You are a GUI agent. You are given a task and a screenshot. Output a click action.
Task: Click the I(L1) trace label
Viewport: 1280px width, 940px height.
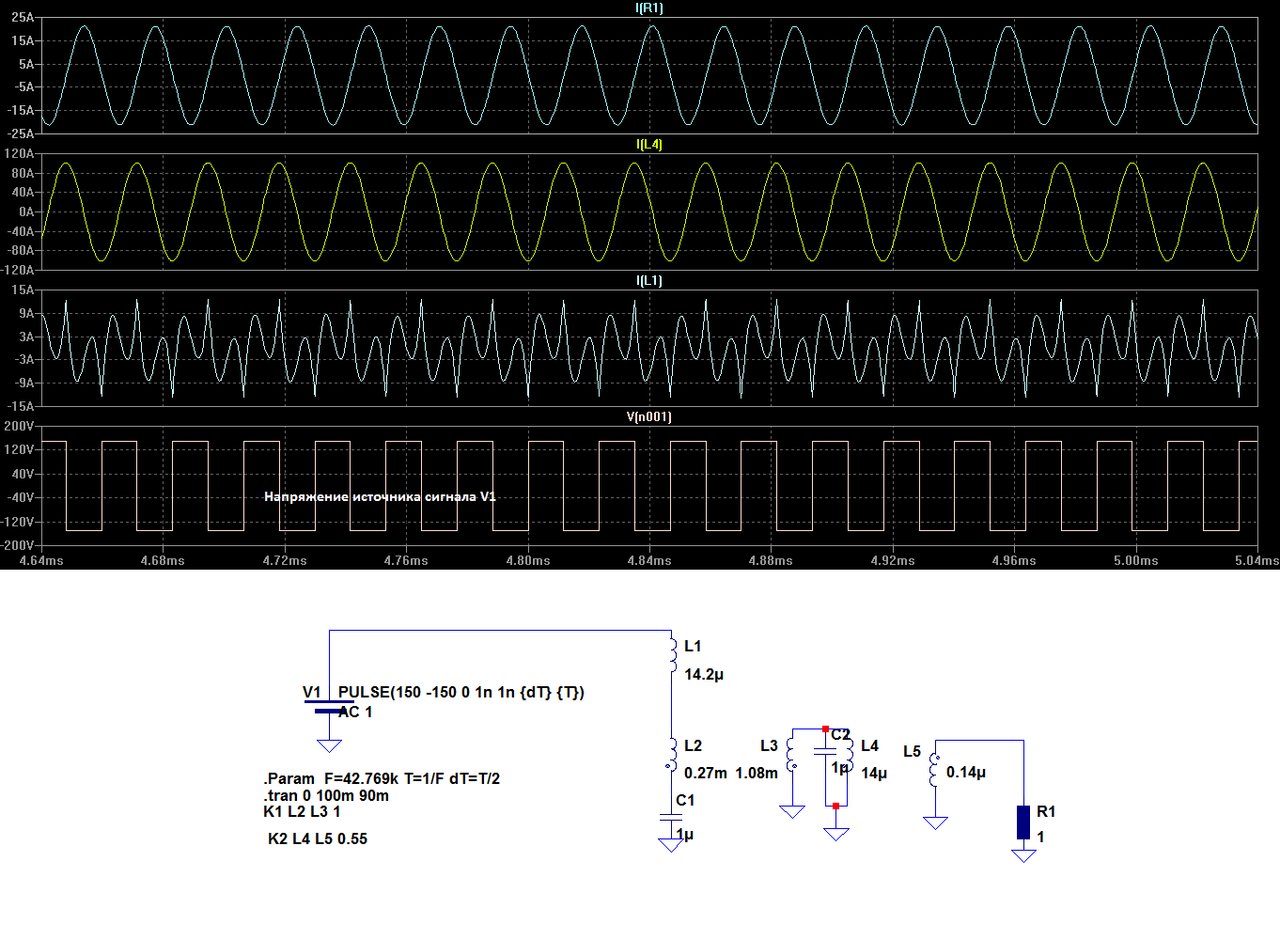point(650,281)
